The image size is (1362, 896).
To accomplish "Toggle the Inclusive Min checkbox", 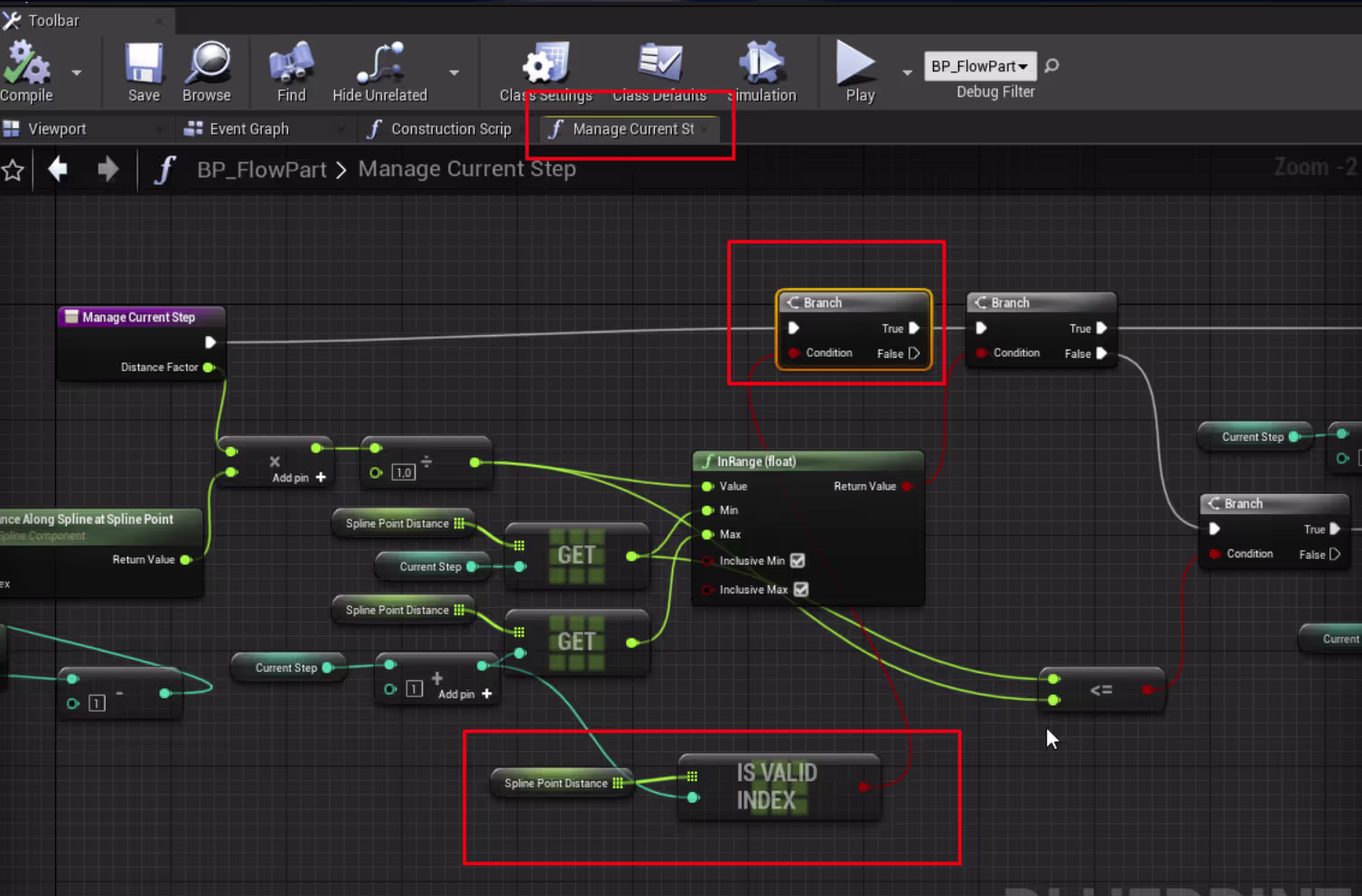I will [798, 561].
